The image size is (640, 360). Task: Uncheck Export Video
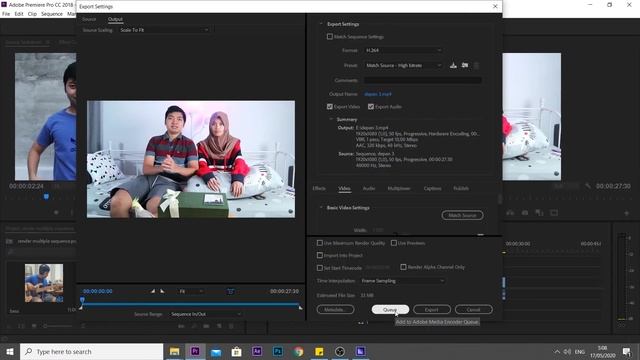tap(330, 107)
